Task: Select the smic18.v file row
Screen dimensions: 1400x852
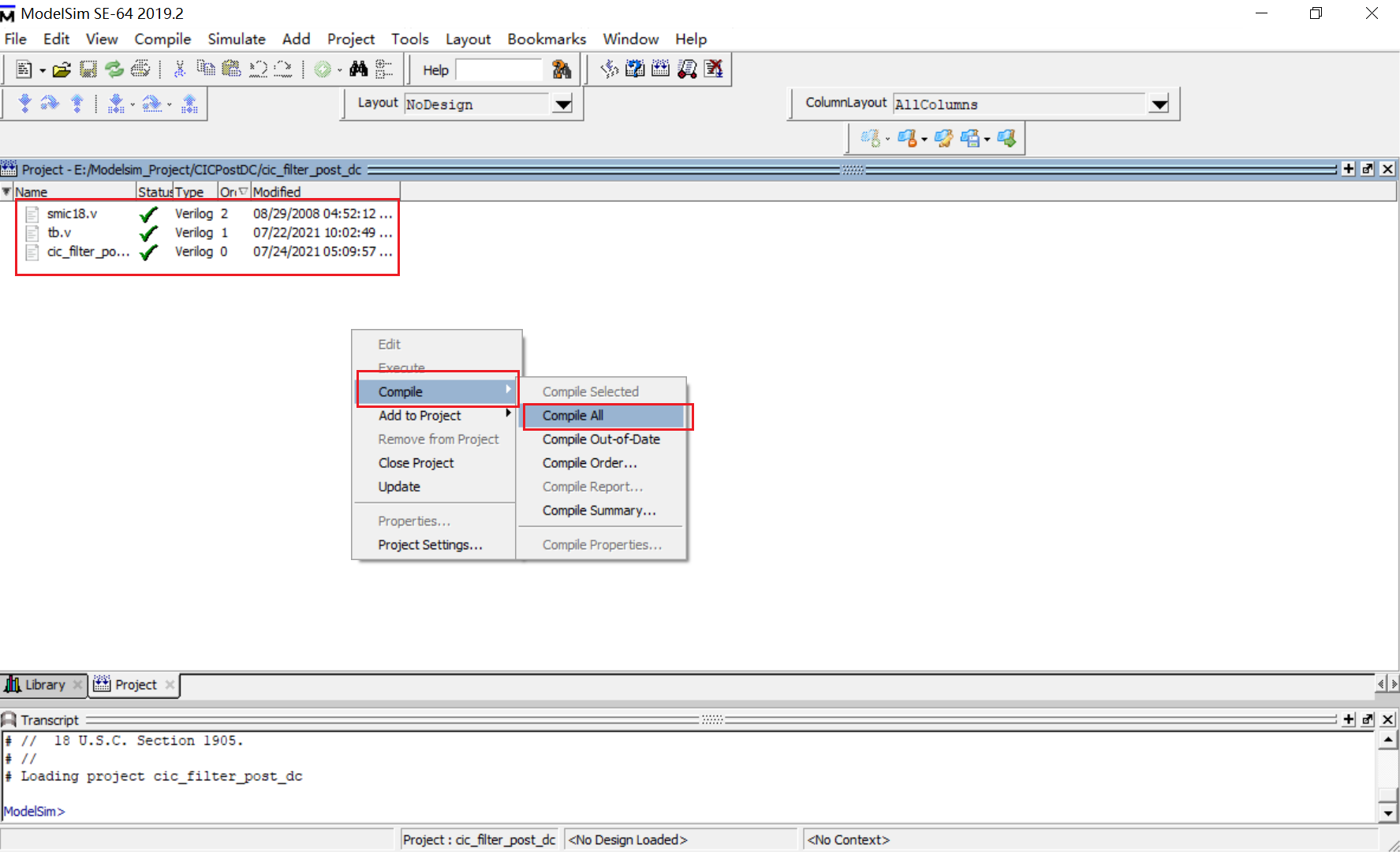Action: (x=207, y=214)
